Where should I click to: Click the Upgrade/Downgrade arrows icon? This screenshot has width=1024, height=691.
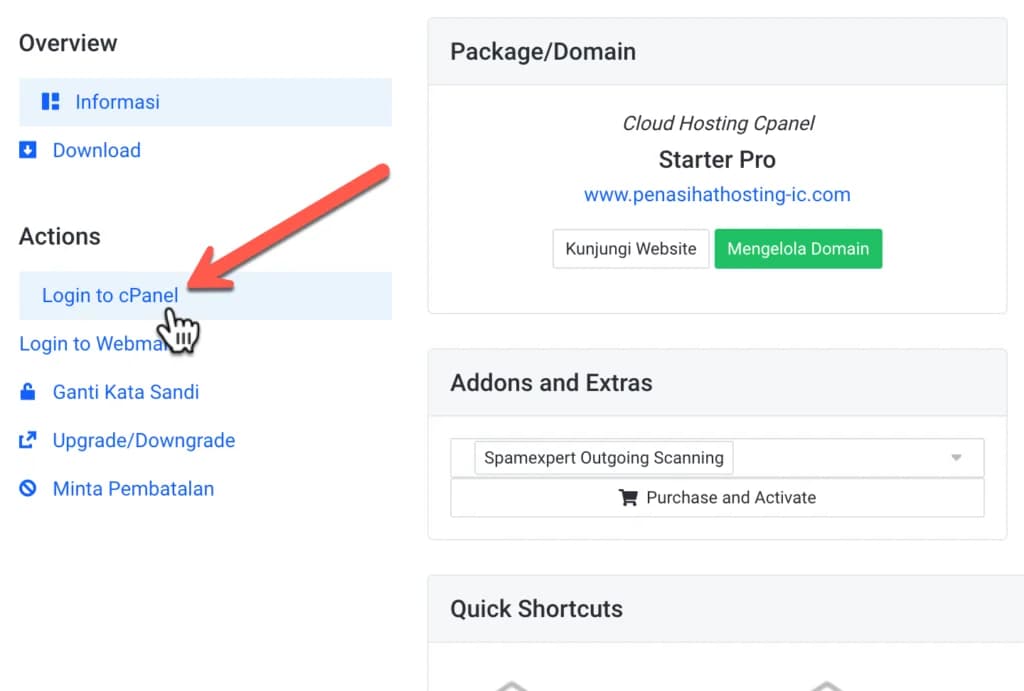(27, 440)
